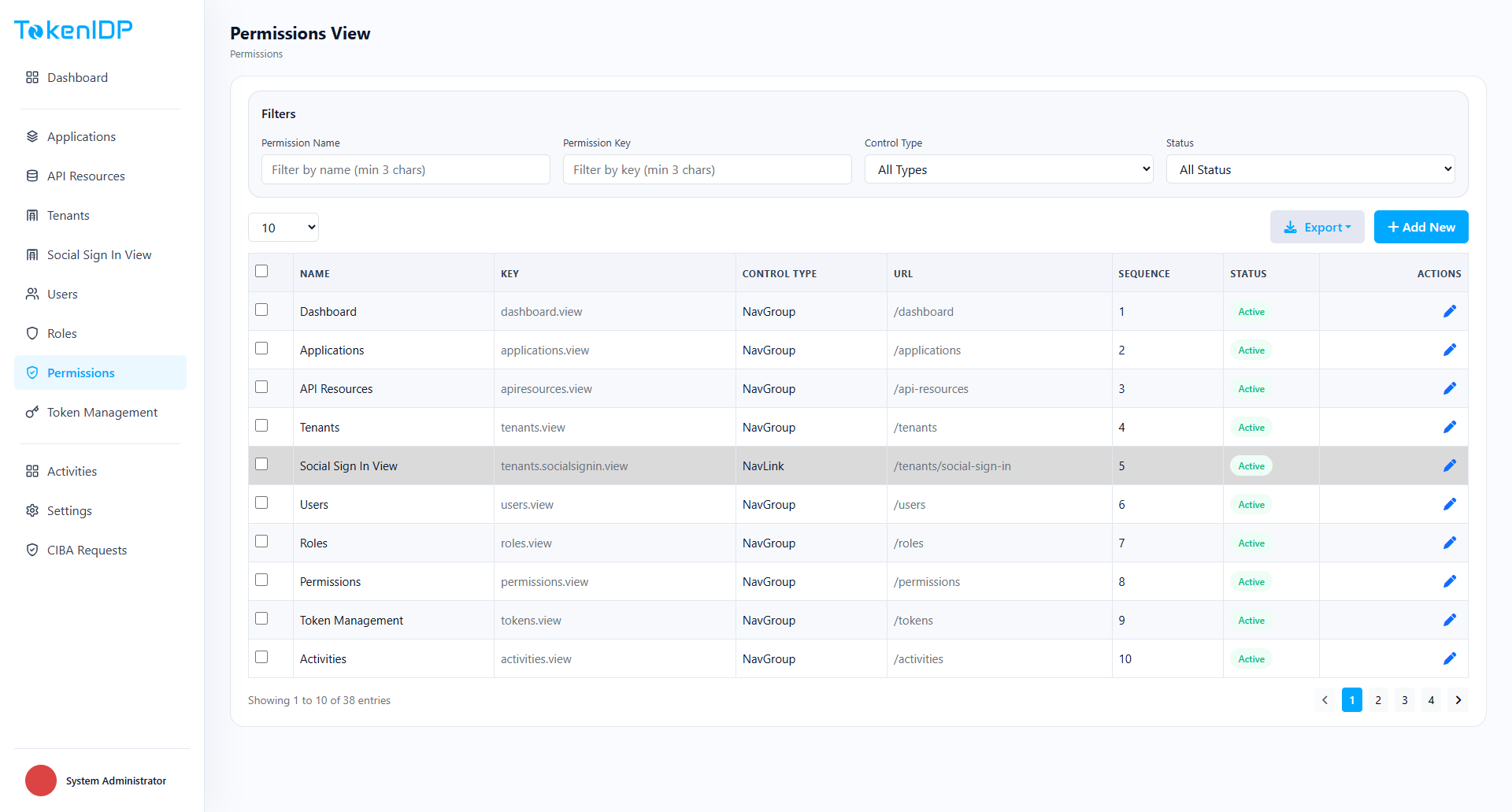Open the page size dropdown showing 10
This screenshot has width=1512, height=812.
[x=283, y=228]
